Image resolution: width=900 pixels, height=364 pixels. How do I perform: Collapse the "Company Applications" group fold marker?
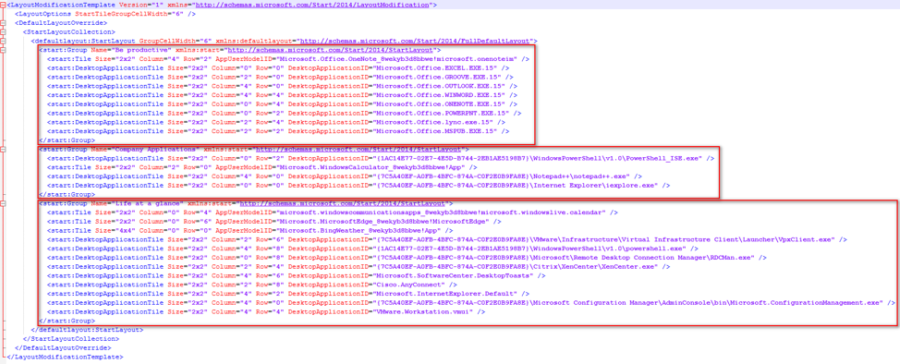[3, 149]
